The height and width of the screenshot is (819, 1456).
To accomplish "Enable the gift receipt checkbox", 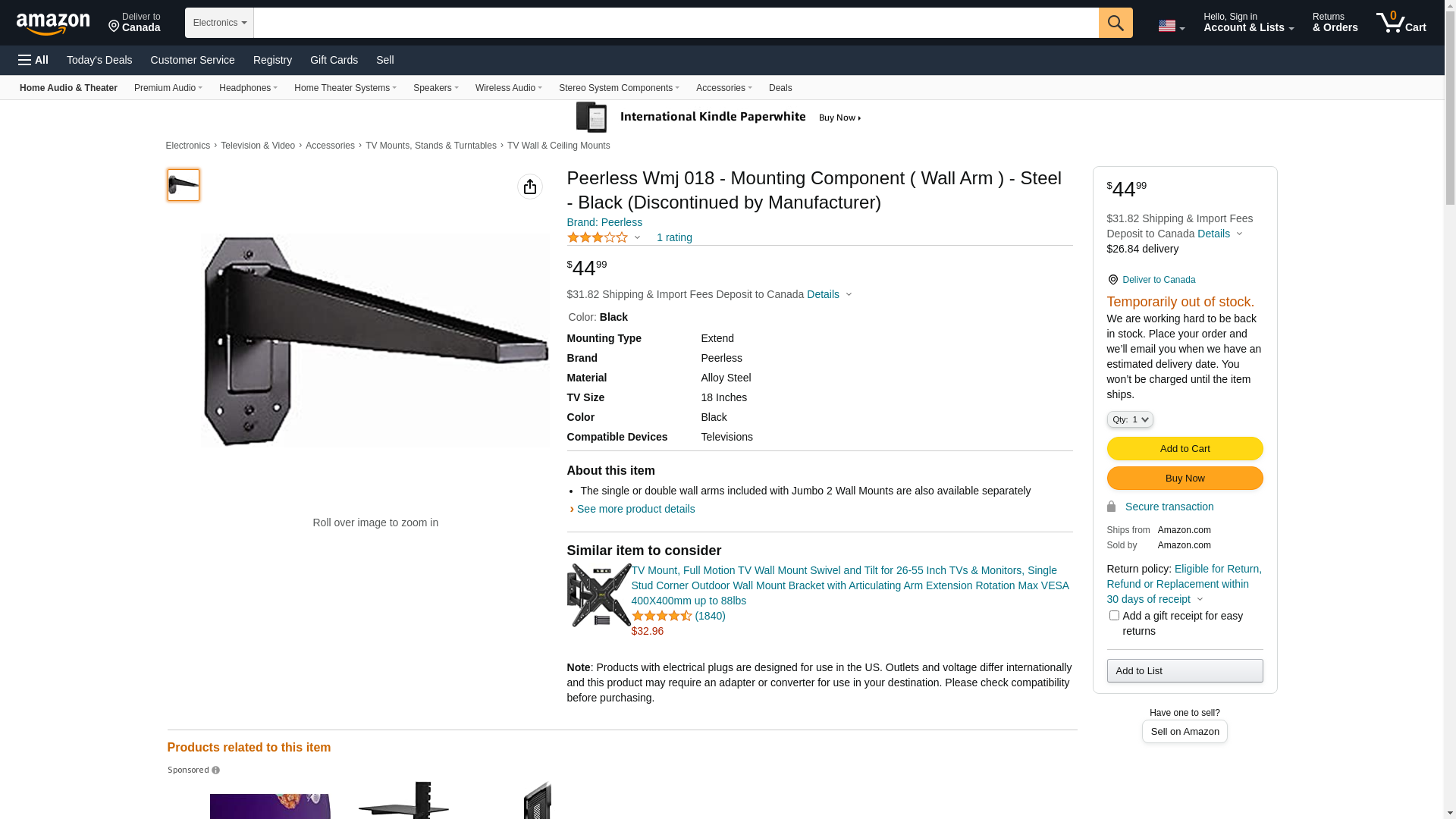I will point(1113,616).
